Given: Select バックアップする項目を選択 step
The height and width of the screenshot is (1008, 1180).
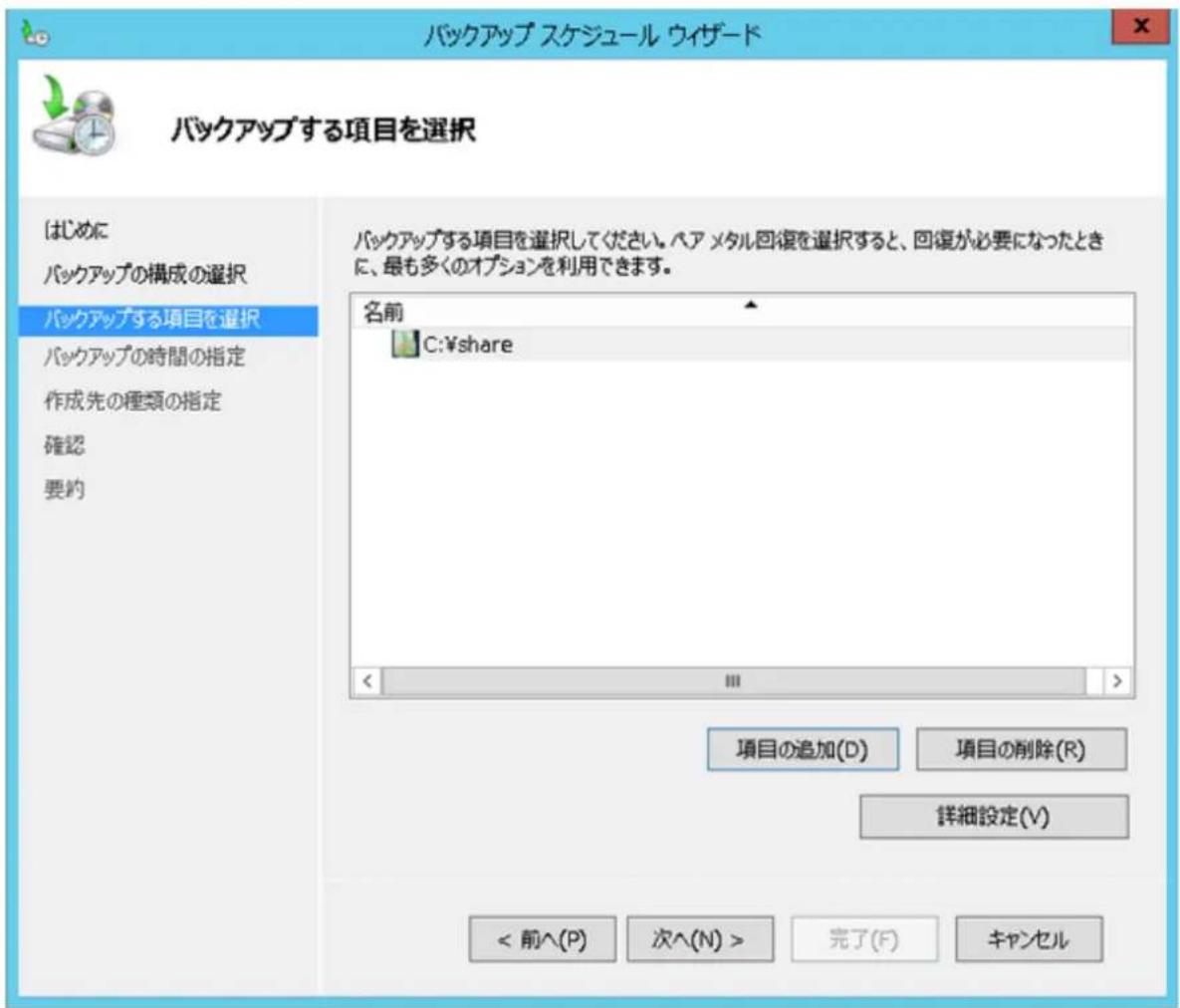Looking at the screenshot, I should [x=168, y=319].
